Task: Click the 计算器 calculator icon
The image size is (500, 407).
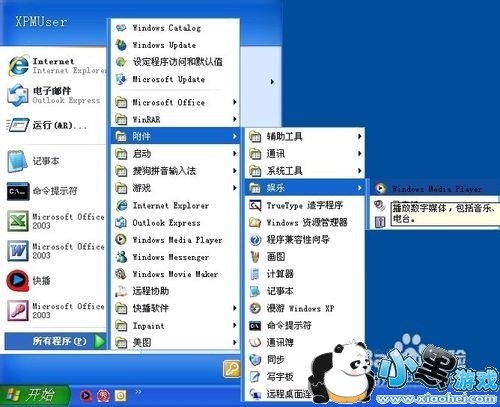Action: tap(255, 274)
